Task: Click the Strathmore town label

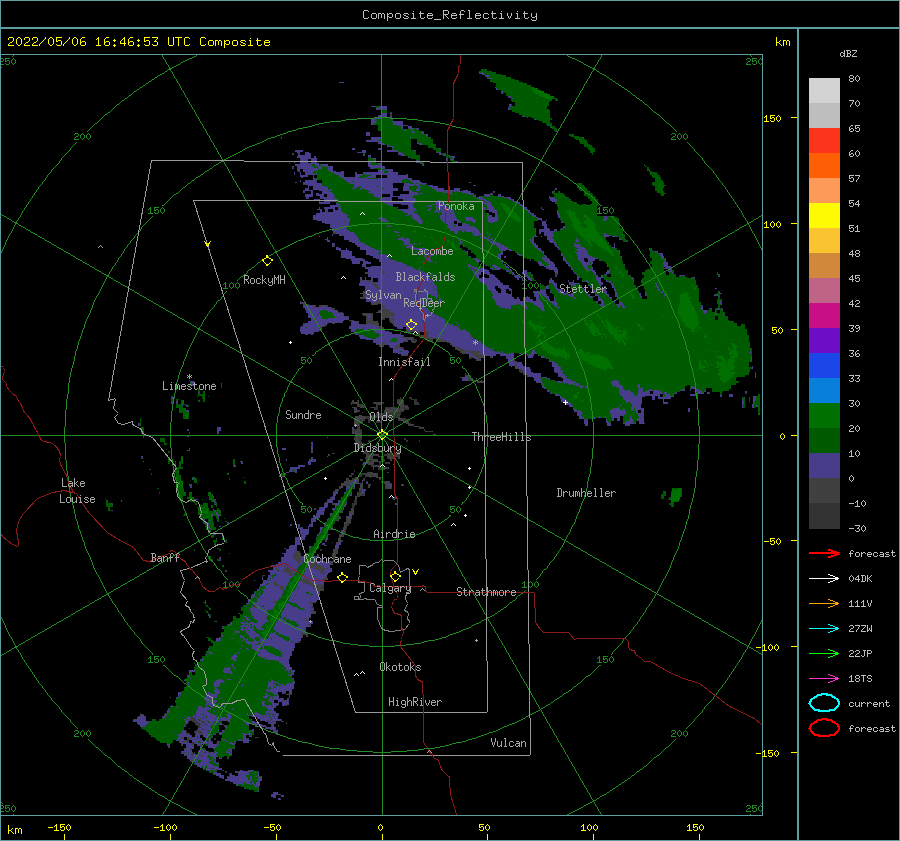Action: pos(486,592)
